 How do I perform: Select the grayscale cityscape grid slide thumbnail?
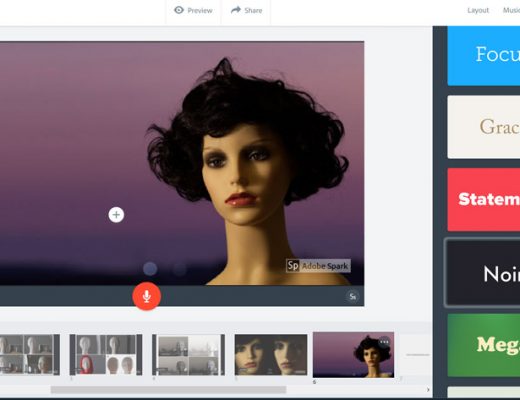point(188,355)
